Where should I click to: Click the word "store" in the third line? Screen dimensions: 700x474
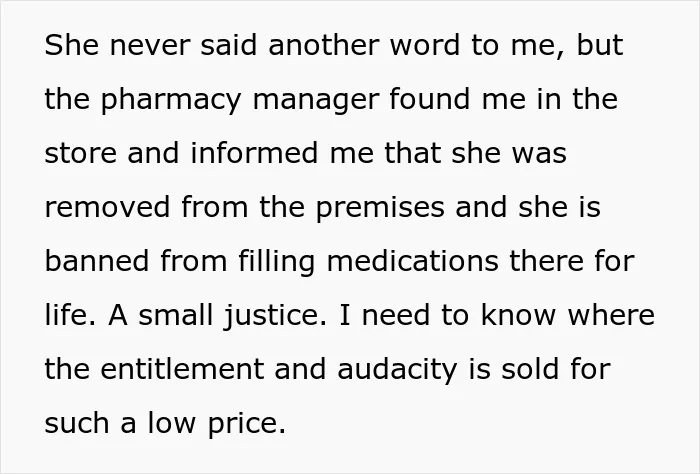(81, 153)
